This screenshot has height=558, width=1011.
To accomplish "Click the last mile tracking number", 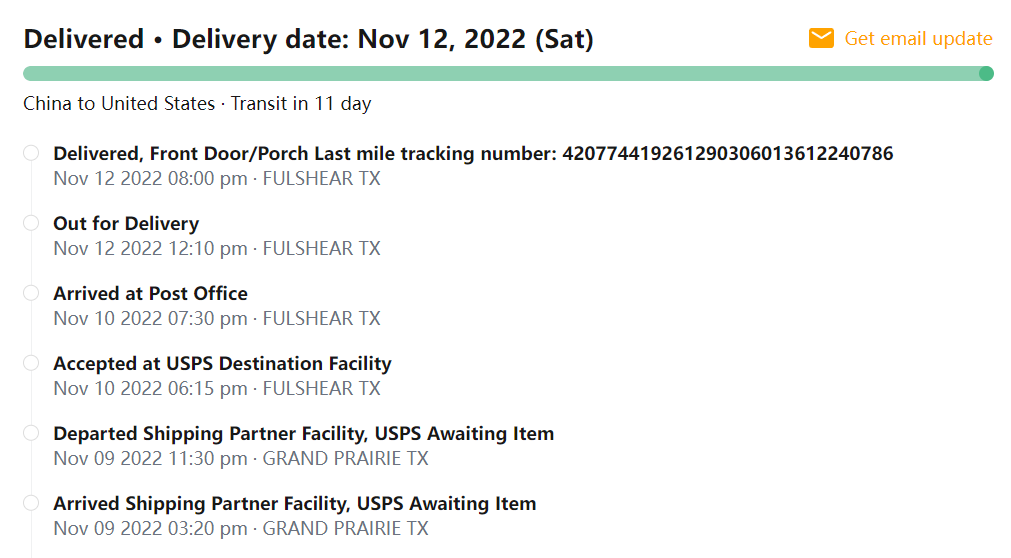I will click(x=727, y=153).
